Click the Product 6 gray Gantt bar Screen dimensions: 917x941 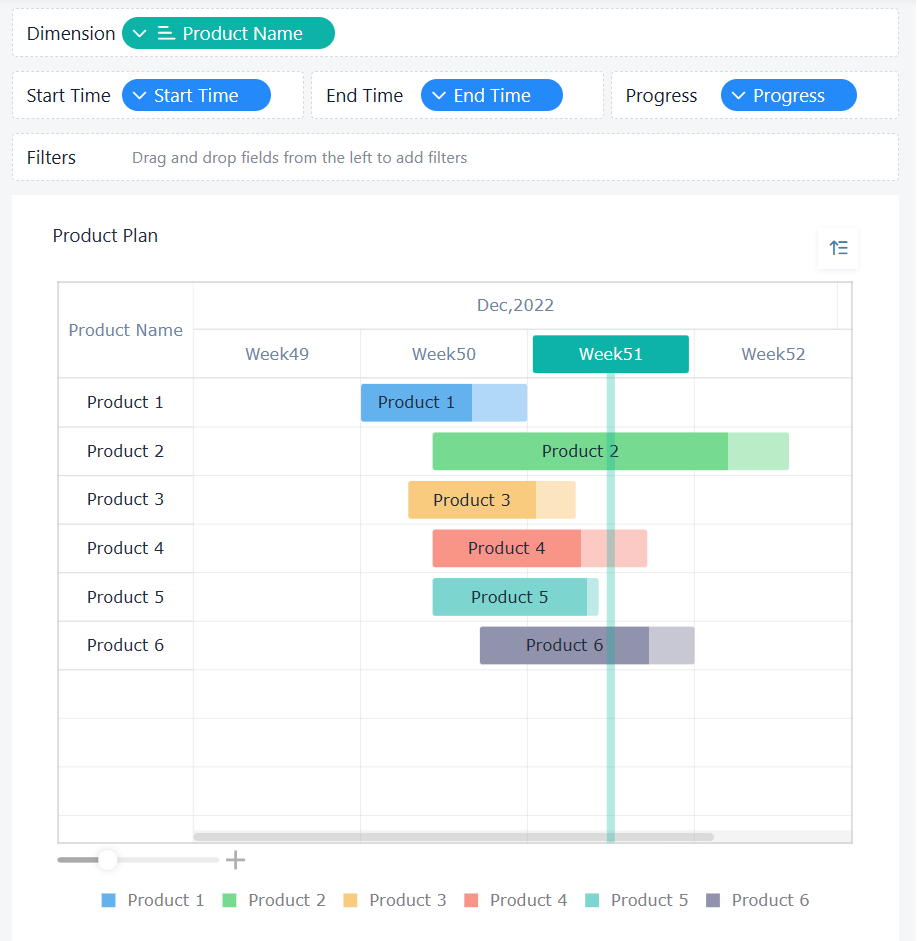click(564, 646)
